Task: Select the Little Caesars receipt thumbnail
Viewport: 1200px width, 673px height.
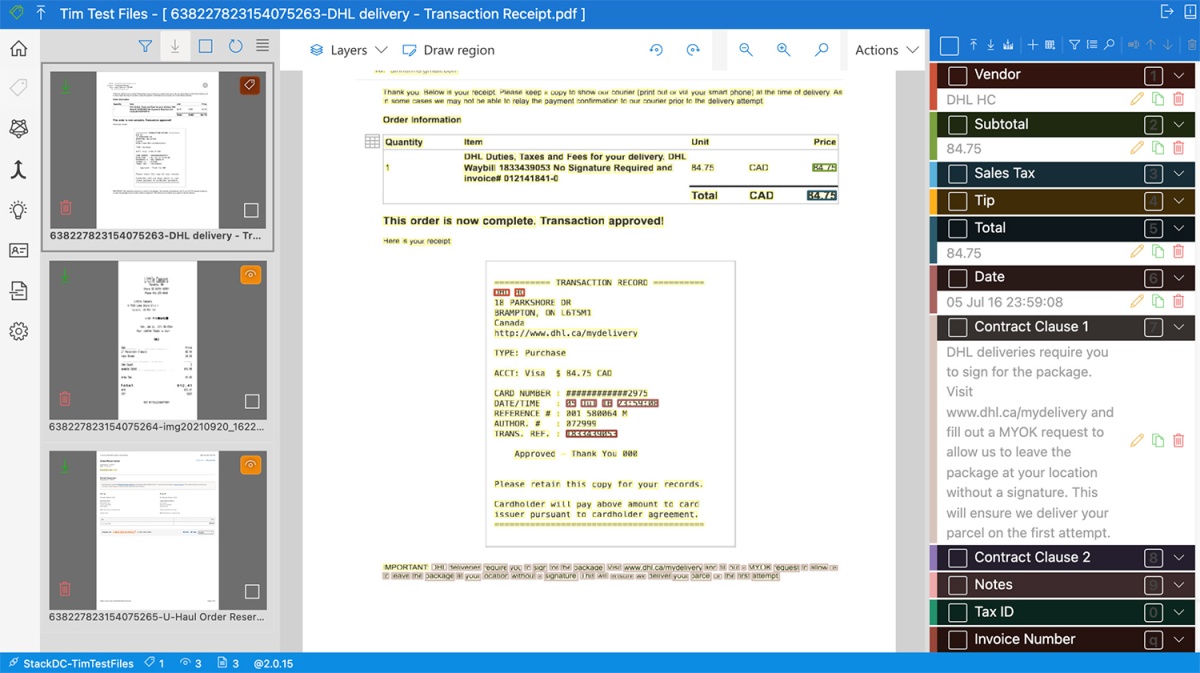Action: click(x=158, y=341)
